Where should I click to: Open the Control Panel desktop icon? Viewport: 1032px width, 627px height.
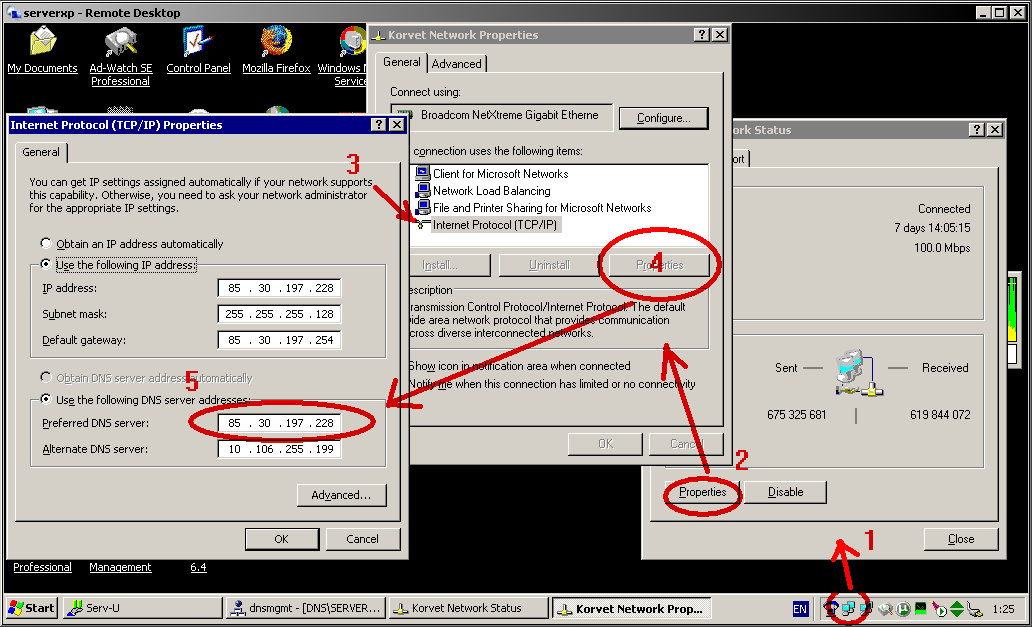tap(197, 42)
